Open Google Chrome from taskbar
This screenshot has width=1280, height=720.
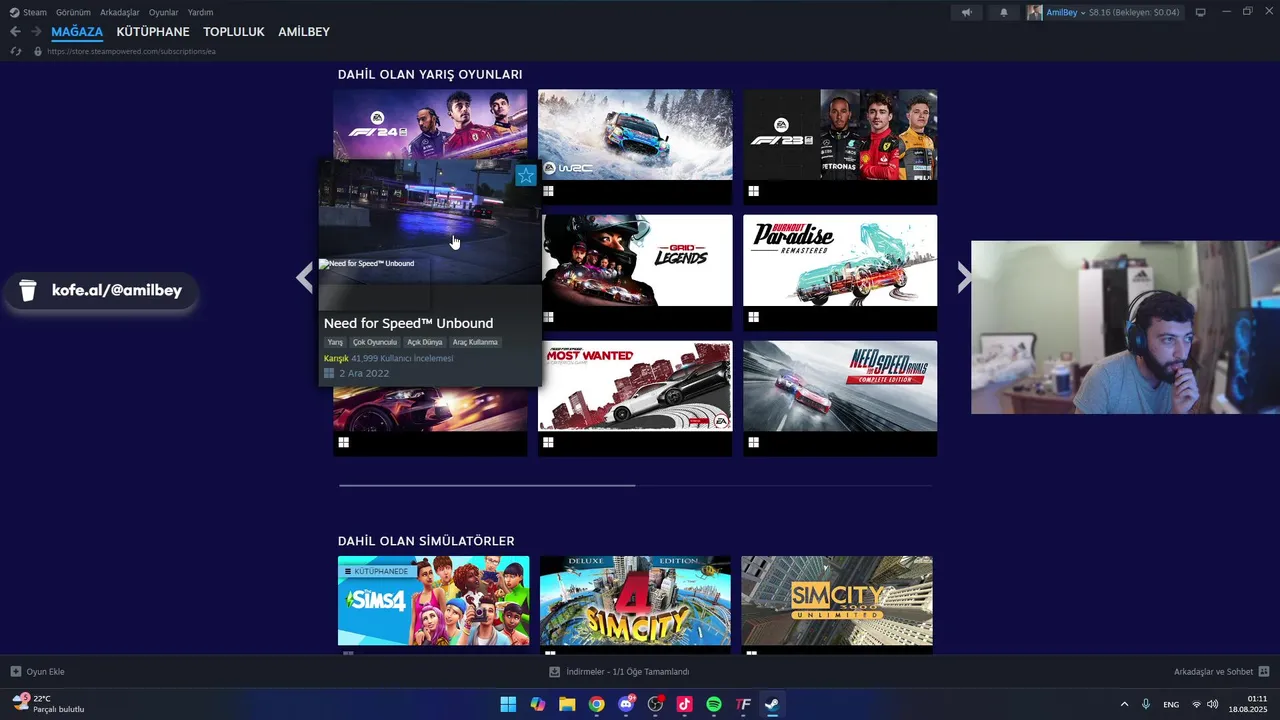[596, 704]
